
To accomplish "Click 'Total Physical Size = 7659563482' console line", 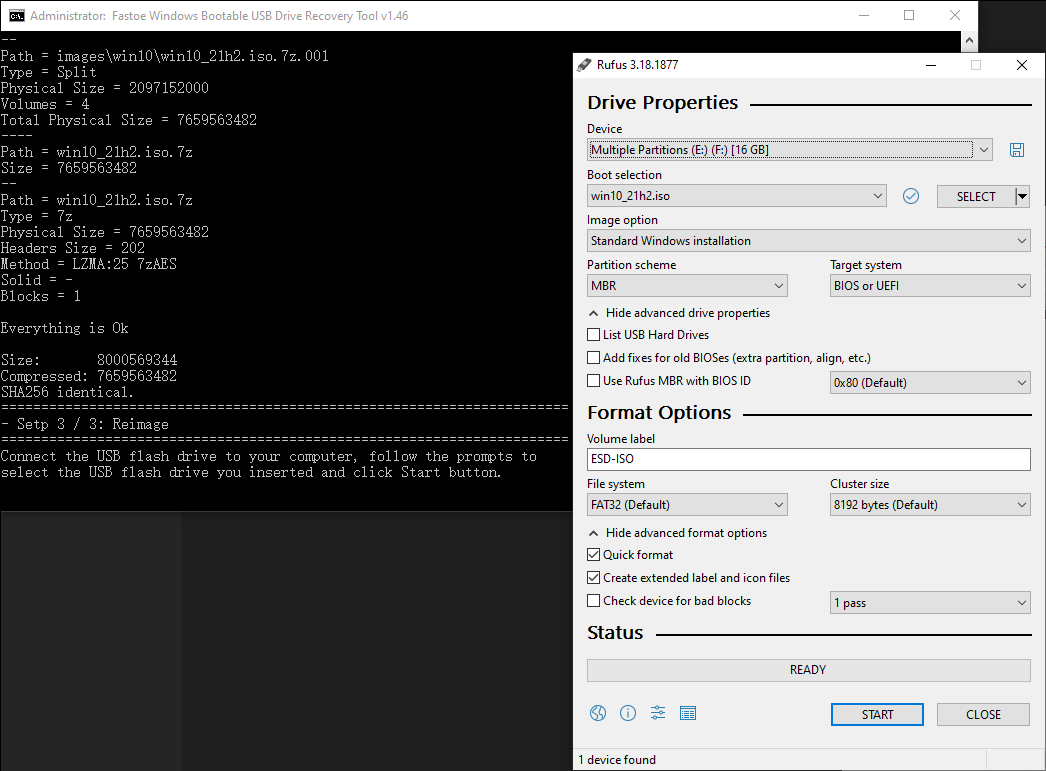I will tap(129, 120).
